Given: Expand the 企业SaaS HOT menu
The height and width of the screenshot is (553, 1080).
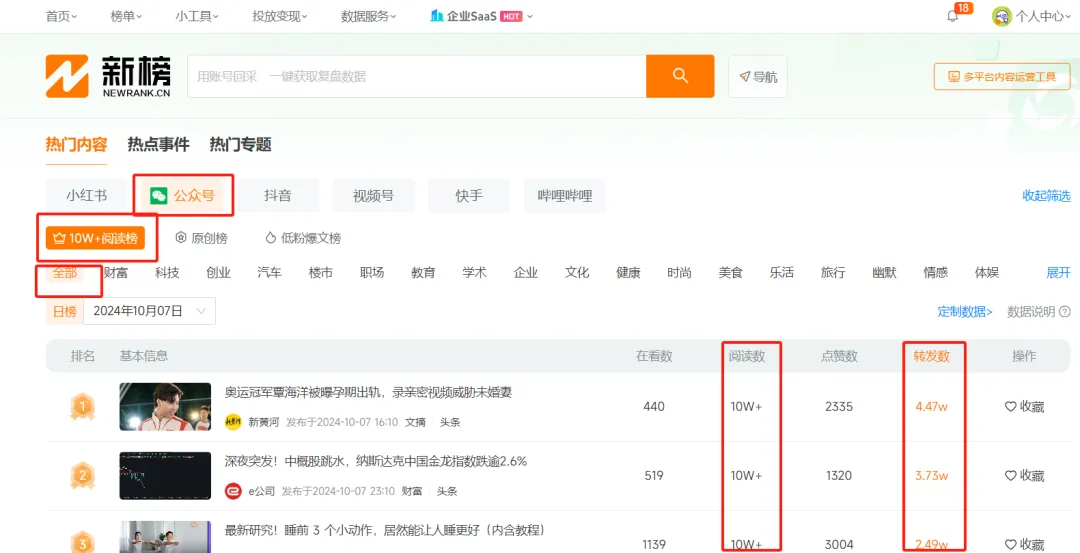Looking at the screenshot, I should click(481, 17).
